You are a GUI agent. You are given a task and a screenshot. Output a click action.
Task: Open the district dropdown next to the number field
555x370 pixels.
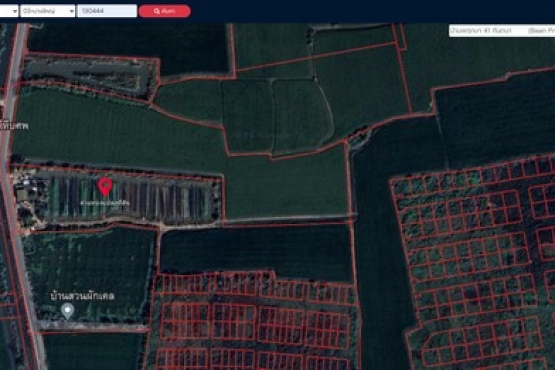coord(47,11)
